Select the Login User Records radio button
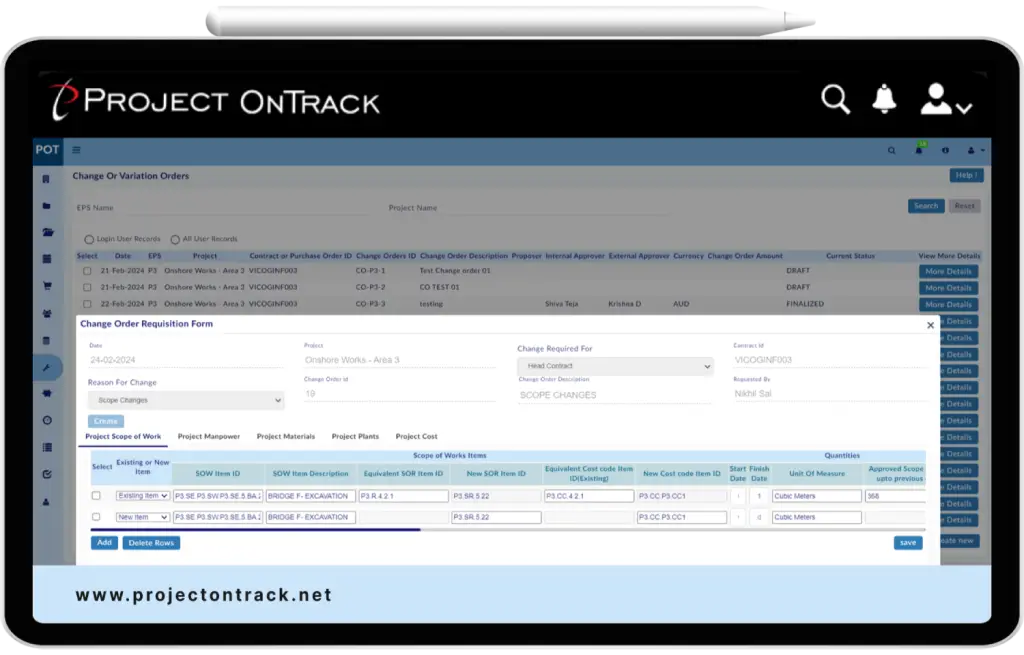 click(89, 240)
